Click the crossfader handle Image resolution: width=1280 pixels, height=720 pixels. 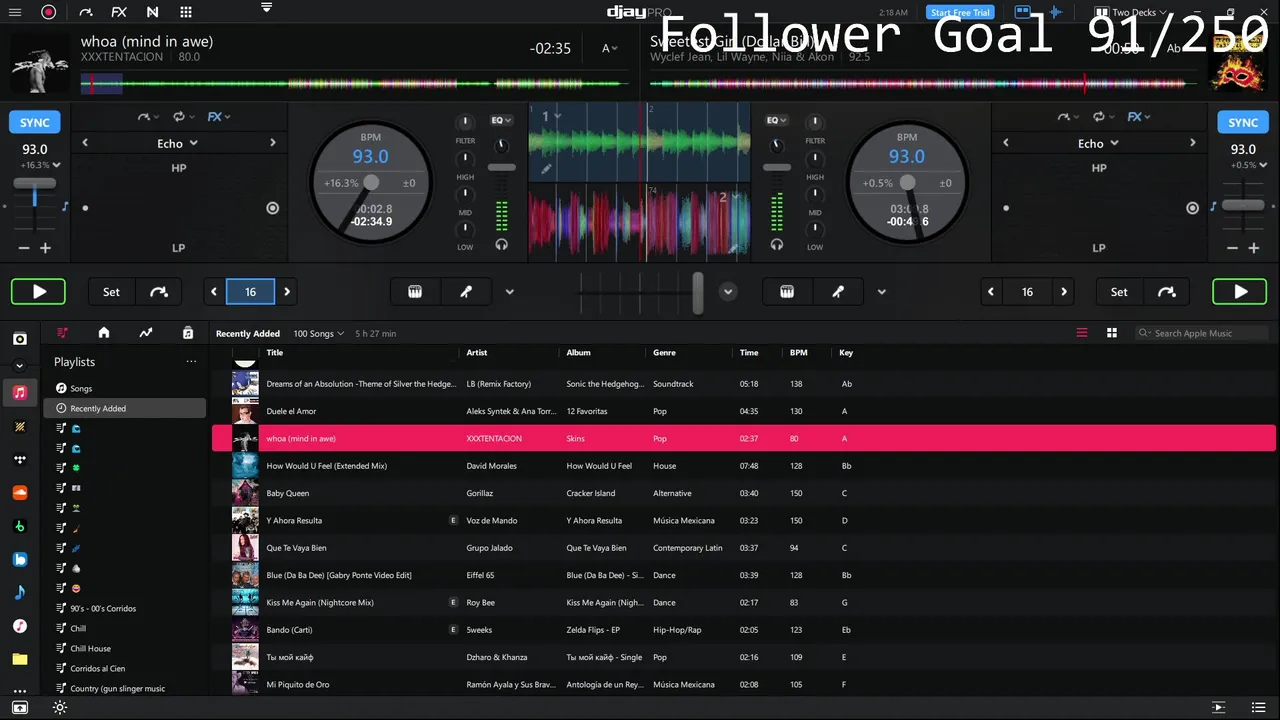tap(698, 292)
